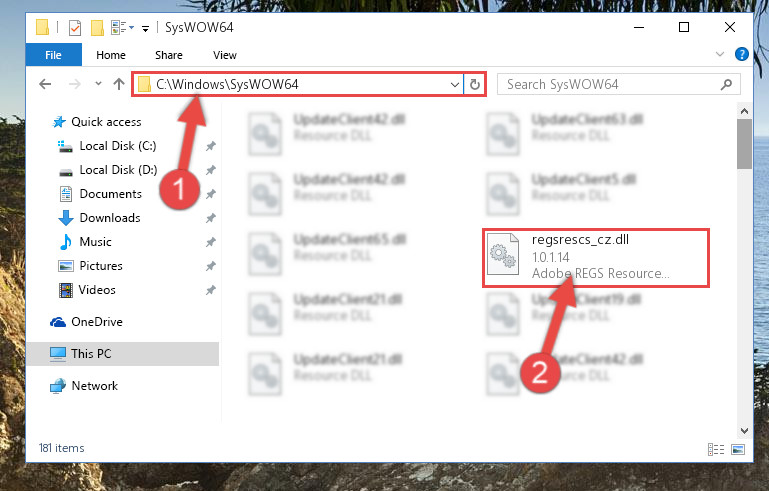769x491 pixels.
Task: Expand the address bar history dropdown
Action: [455, 84]
